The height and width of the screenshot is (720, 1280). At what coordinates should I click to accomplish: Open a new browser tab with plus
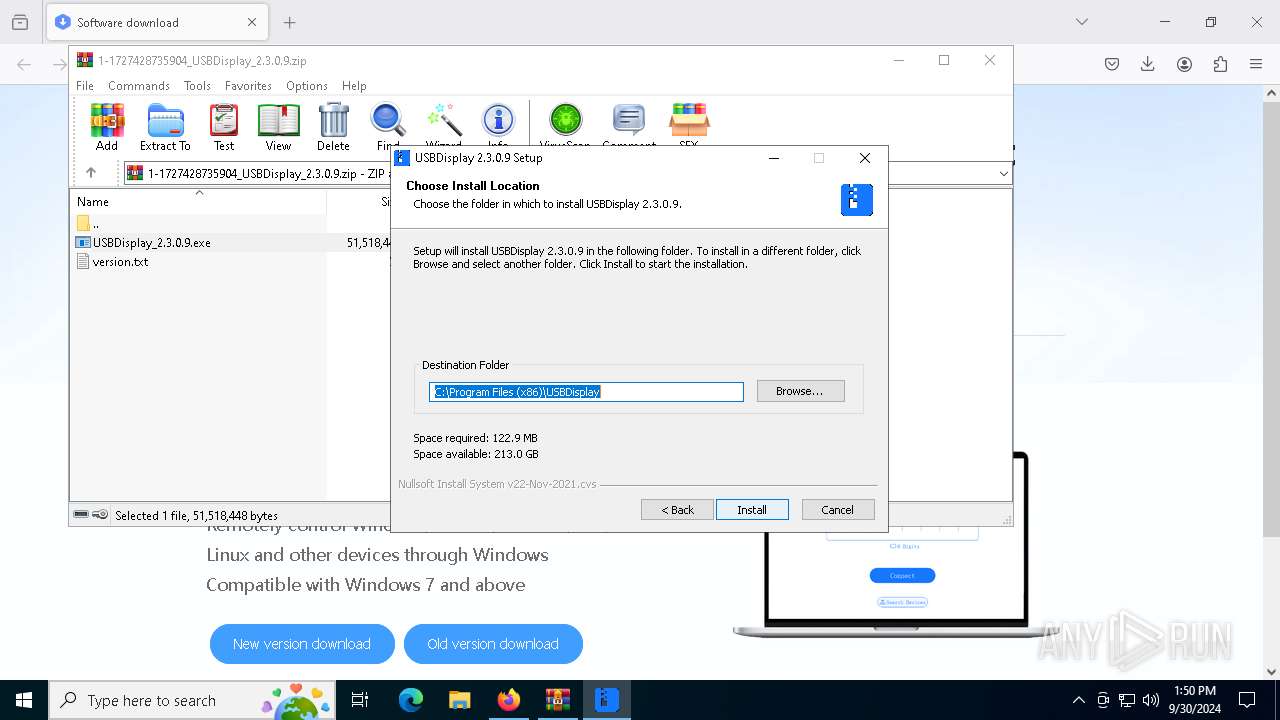pyautogui.click(x=290, y=22)
